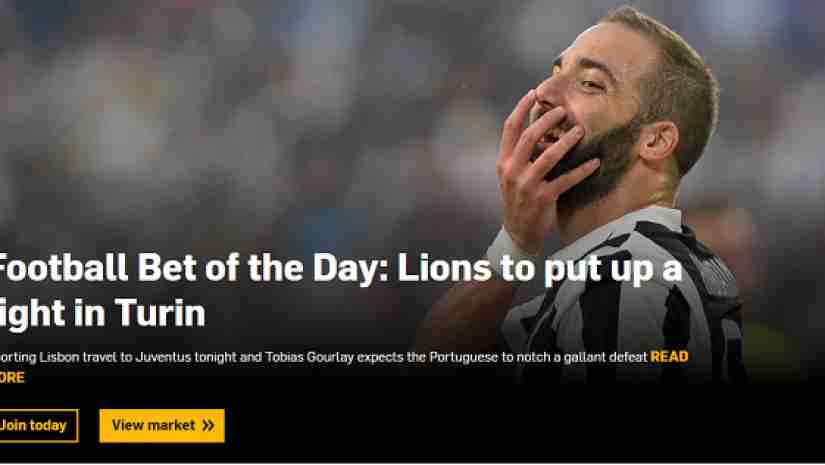Click the blurred crowd background of the banner
The width and height of the screenshot is (825, 465).
(237, 121)
